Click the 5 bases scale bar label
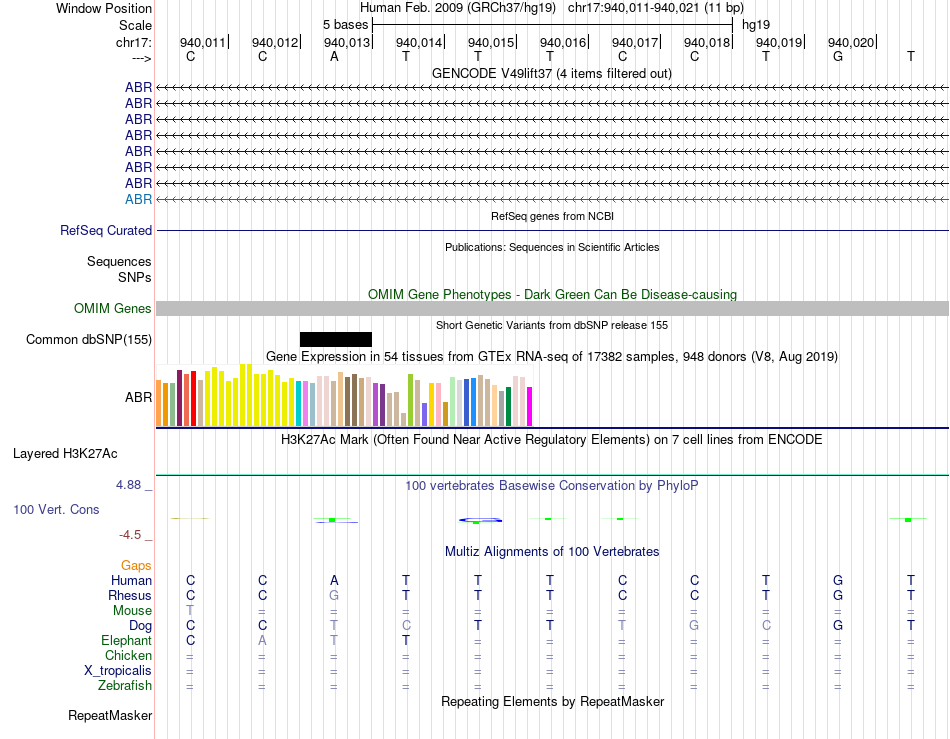The width and height of the screenshot is (950, 739). [345, 25]
